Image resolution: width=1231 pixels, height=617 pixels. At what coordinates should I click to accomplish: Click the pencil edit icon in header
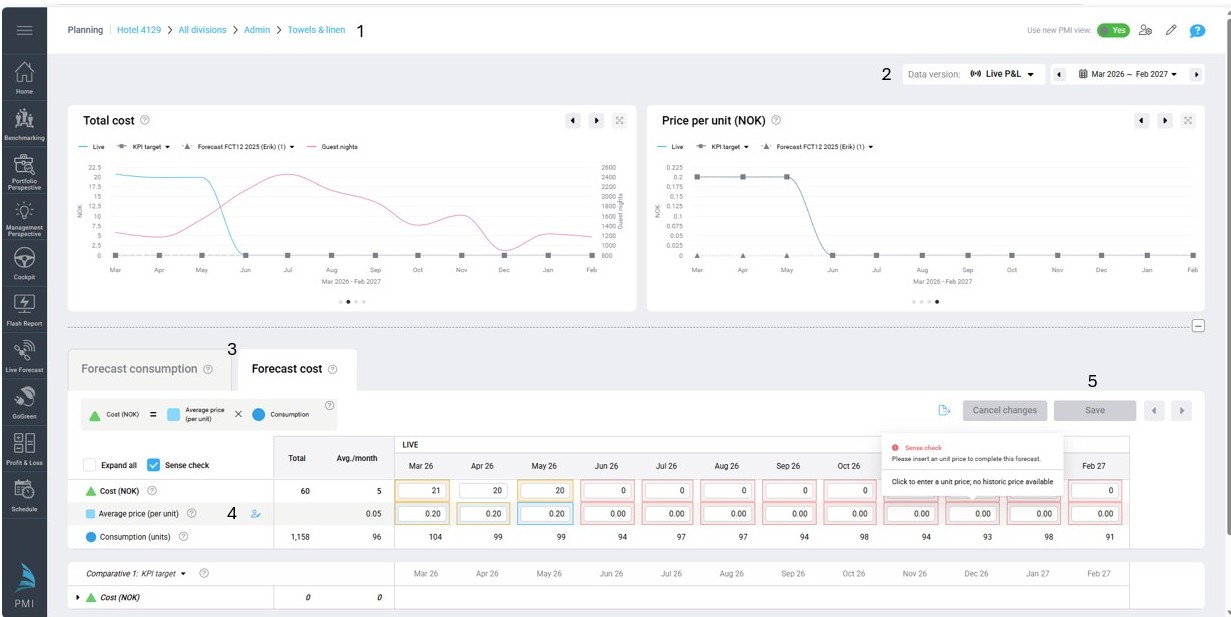pos(1171,30)
